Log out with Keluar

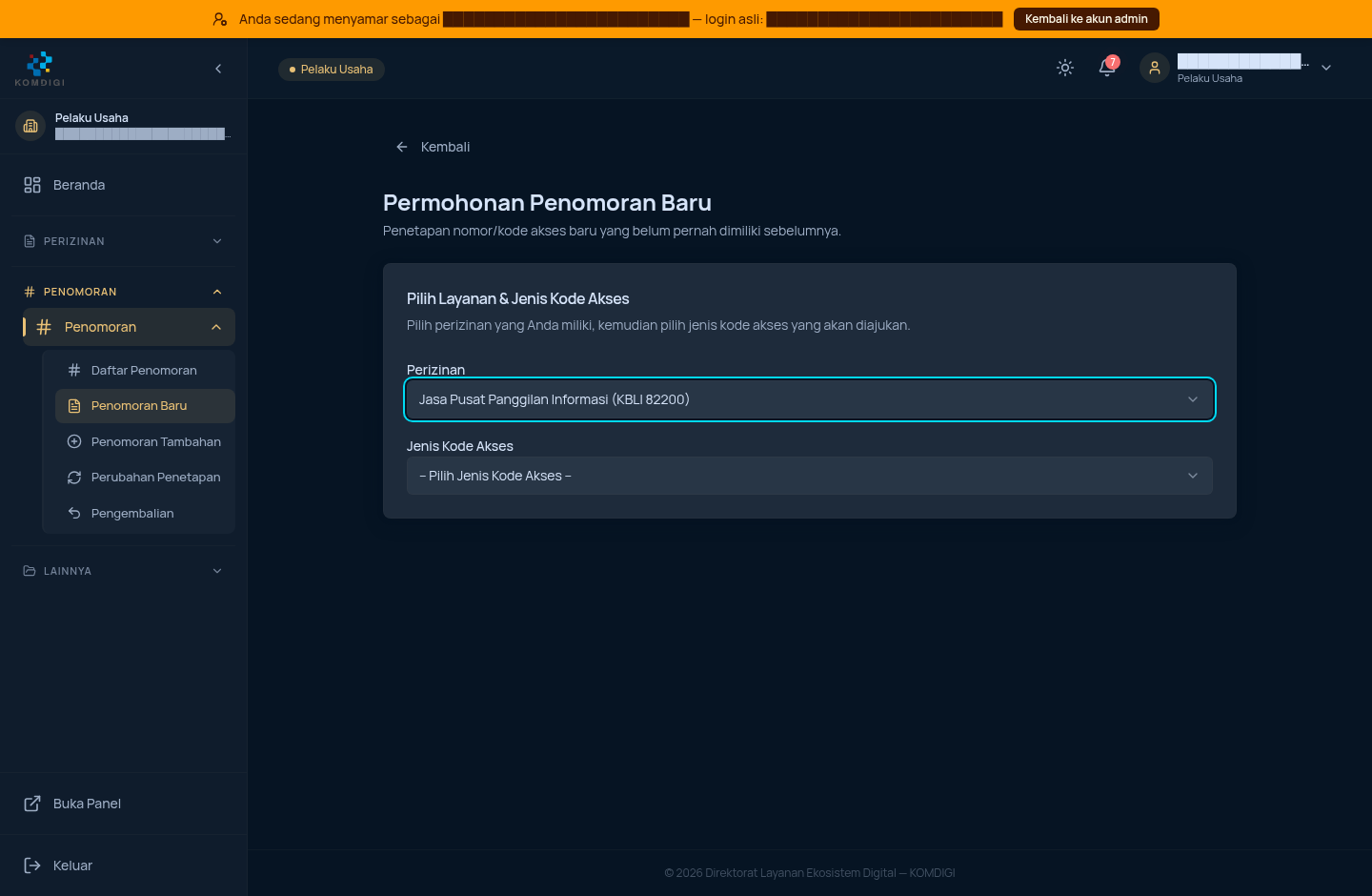(124, 865)
